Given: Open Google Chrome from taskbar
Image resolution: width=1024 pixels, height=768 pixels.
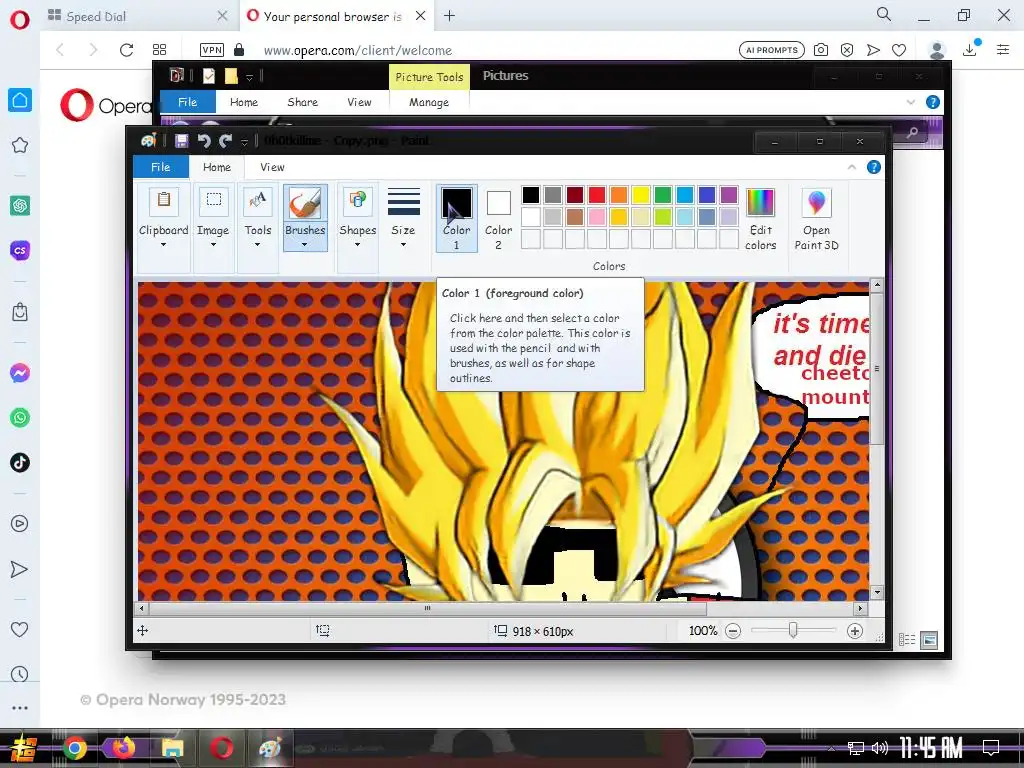Looking at the screenshot, I should click(x=74, y=748).
